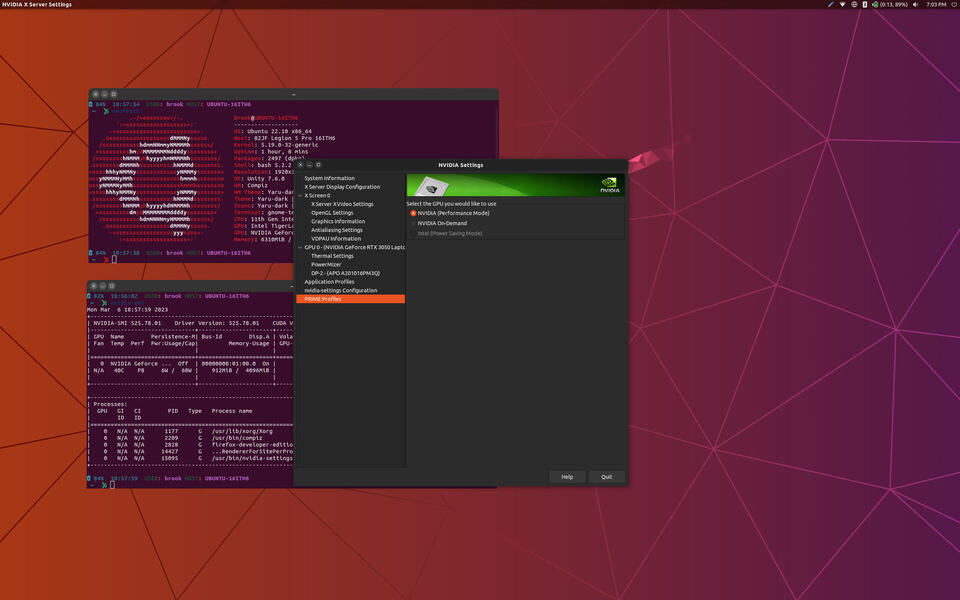The width and height of the screenshot is (960, 600).
Task: Select NVIDIA On-Demand radio button
Action: (x=413, y=223)
